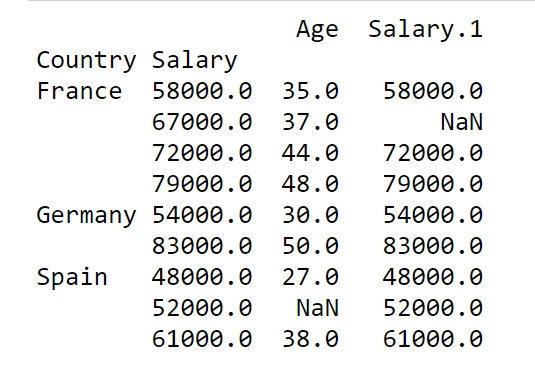Click the Salary.1 column header
The image size is (535, 376).
(425, 29)
